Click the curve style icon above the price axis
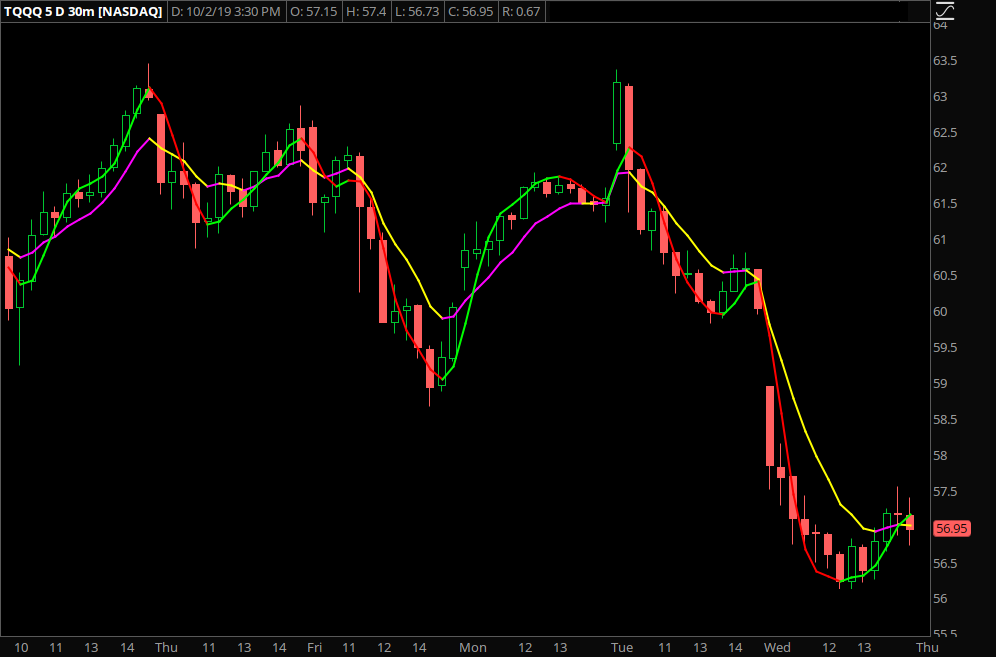Viewport: 996px width, 657px height. 945,10
